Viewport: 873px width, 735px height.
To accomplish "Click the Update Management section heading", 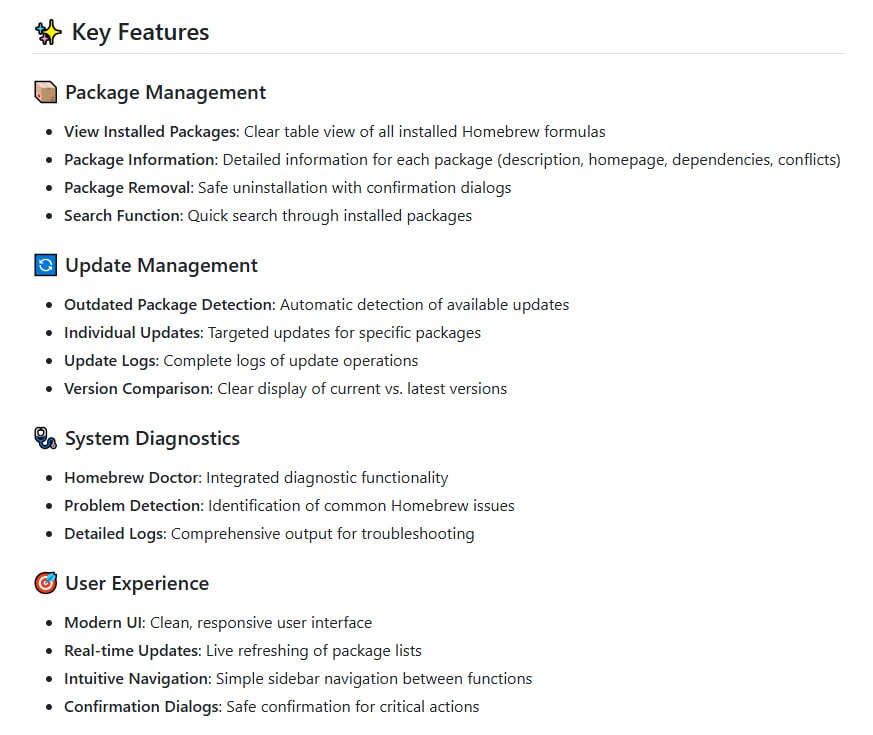I will click(161, 266).
